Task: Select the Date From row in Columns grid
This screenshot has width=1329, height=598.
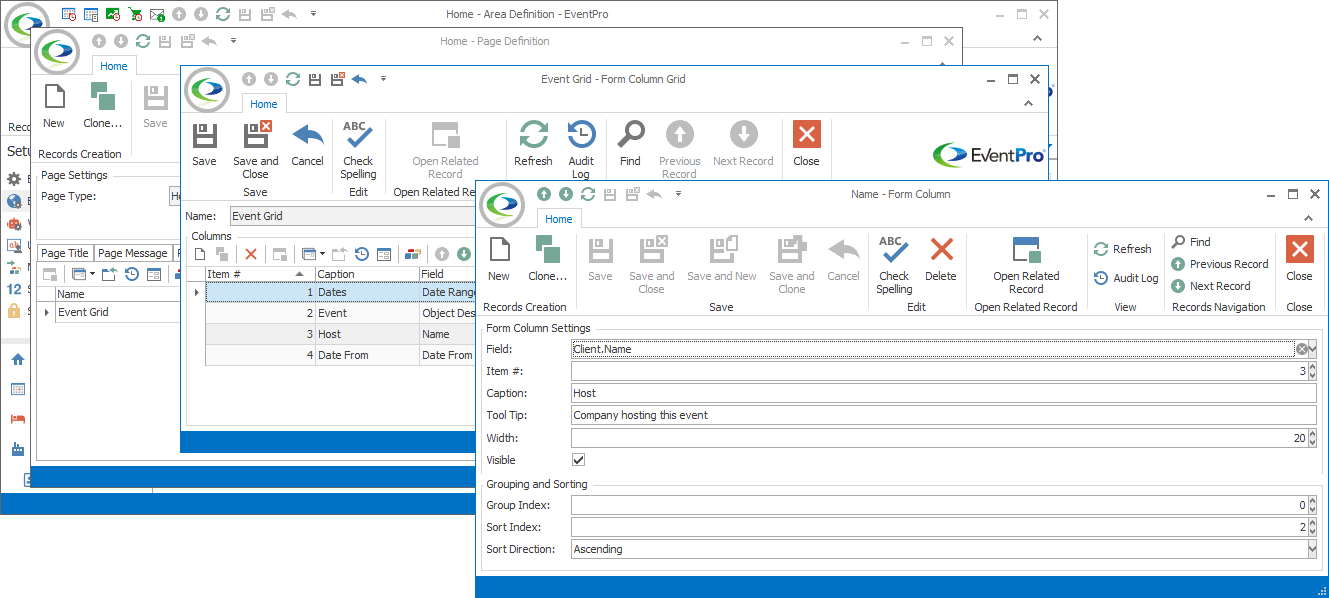Action: (341, 355)
